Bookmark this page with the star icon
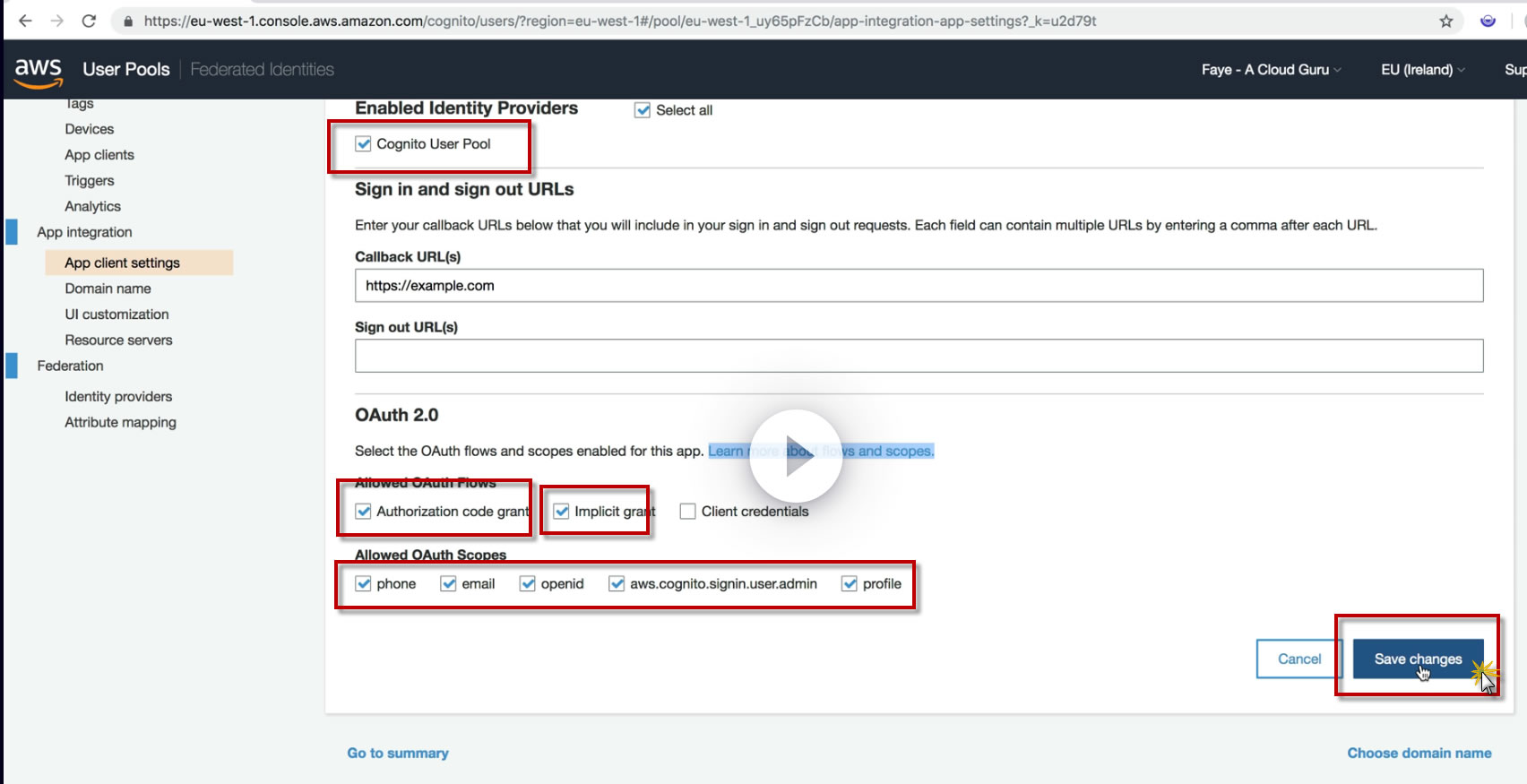This screenshot has width=1527, height=784. pyautogui.click(x=1446, y=21)
